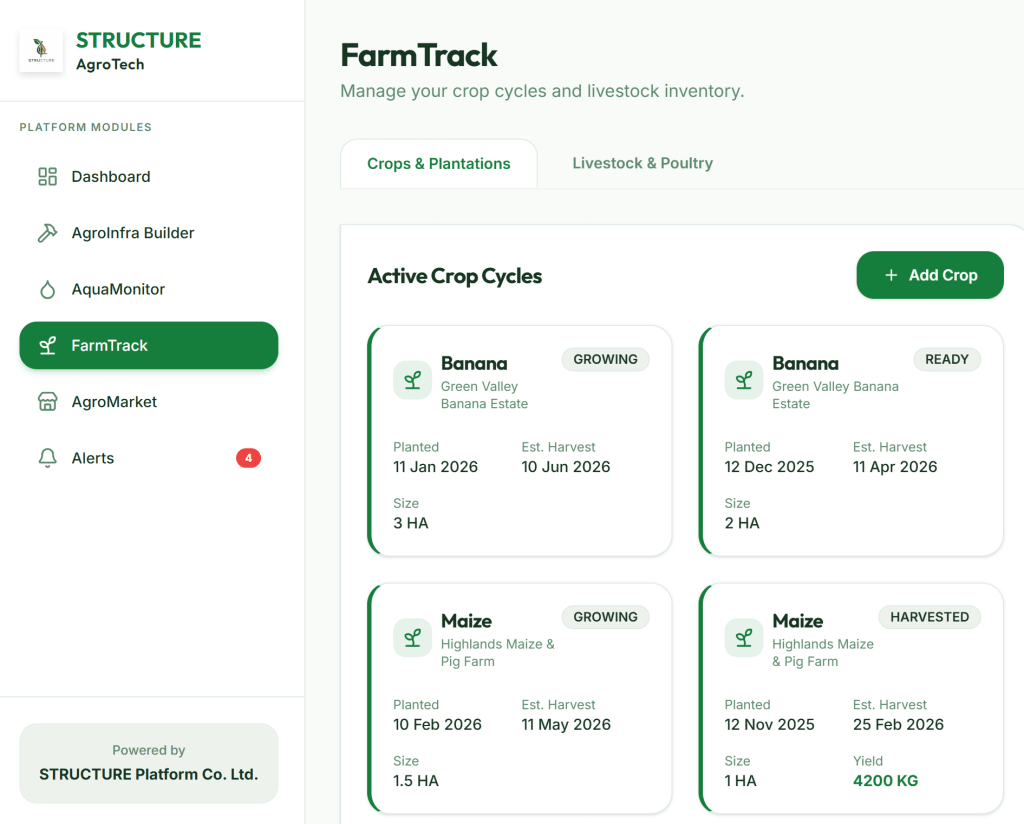Screen dimensions: 1024x824
Task: Select the Crops & Plantations tab
Action: tap(438, 164)
